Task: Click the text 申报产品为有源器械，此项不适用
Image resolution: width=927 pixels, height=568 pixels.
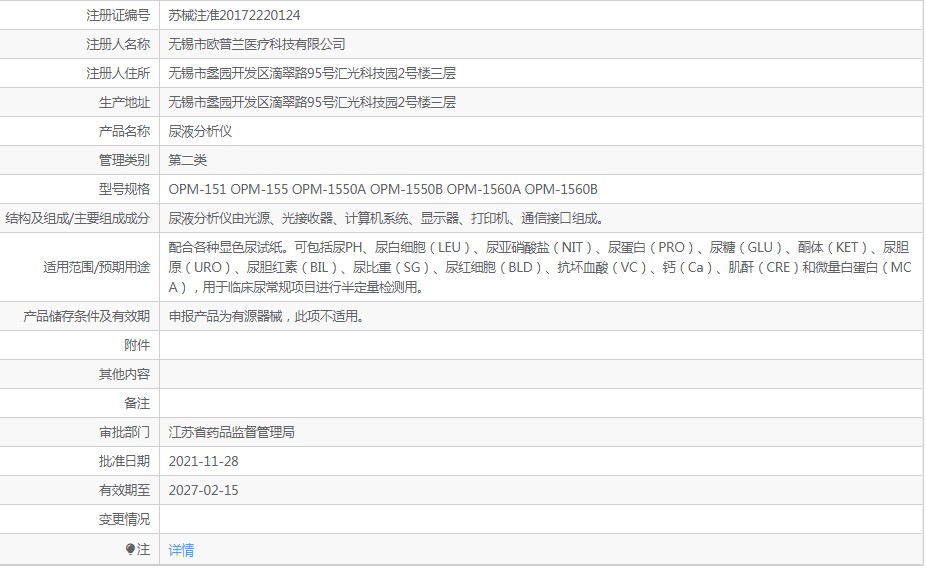Action: pos(266,316)
